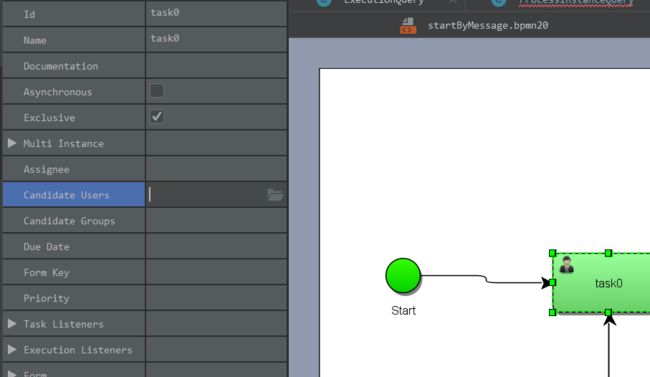
Task: Switch to the ExecutionQuery editor tab
Action: (383, 2)
